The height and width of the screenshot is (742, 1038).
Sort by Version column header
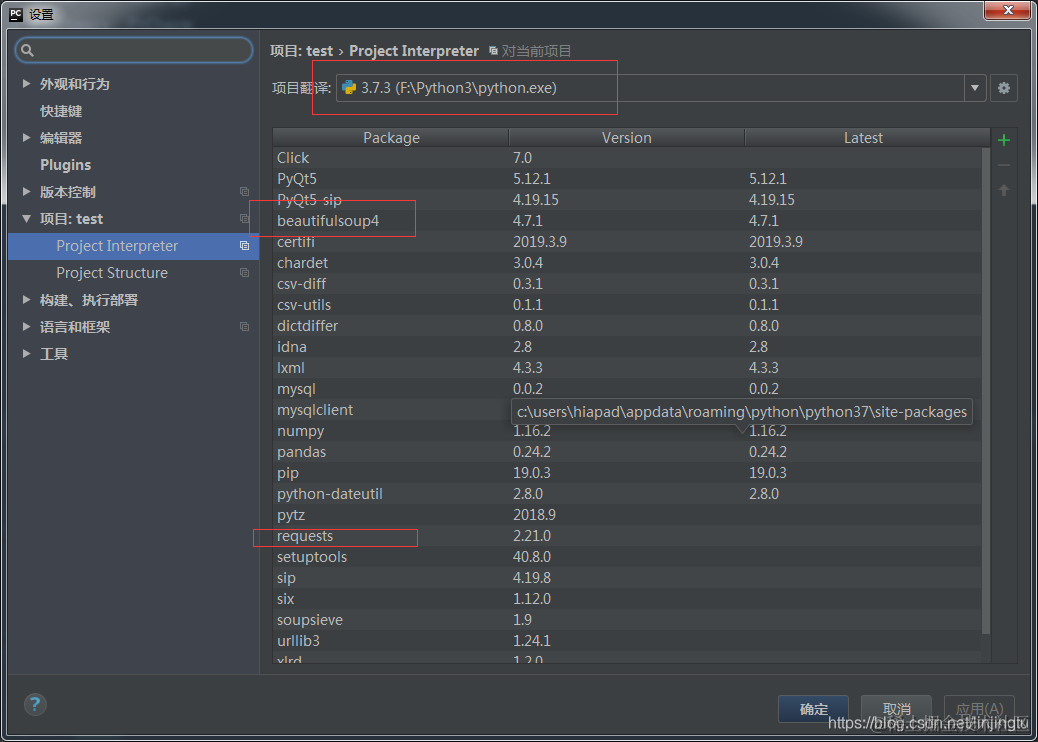pyautogui.click(x=627, y=138)
